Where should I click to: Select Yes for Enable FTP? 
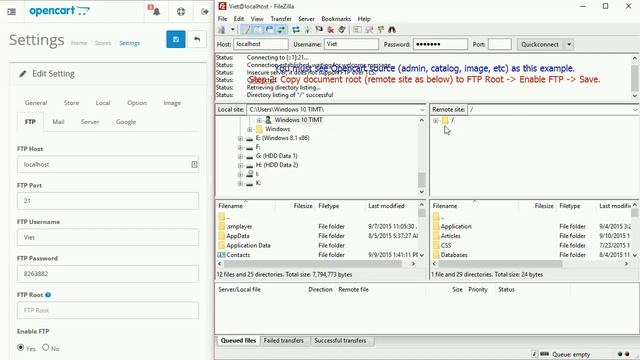(20, 347)
